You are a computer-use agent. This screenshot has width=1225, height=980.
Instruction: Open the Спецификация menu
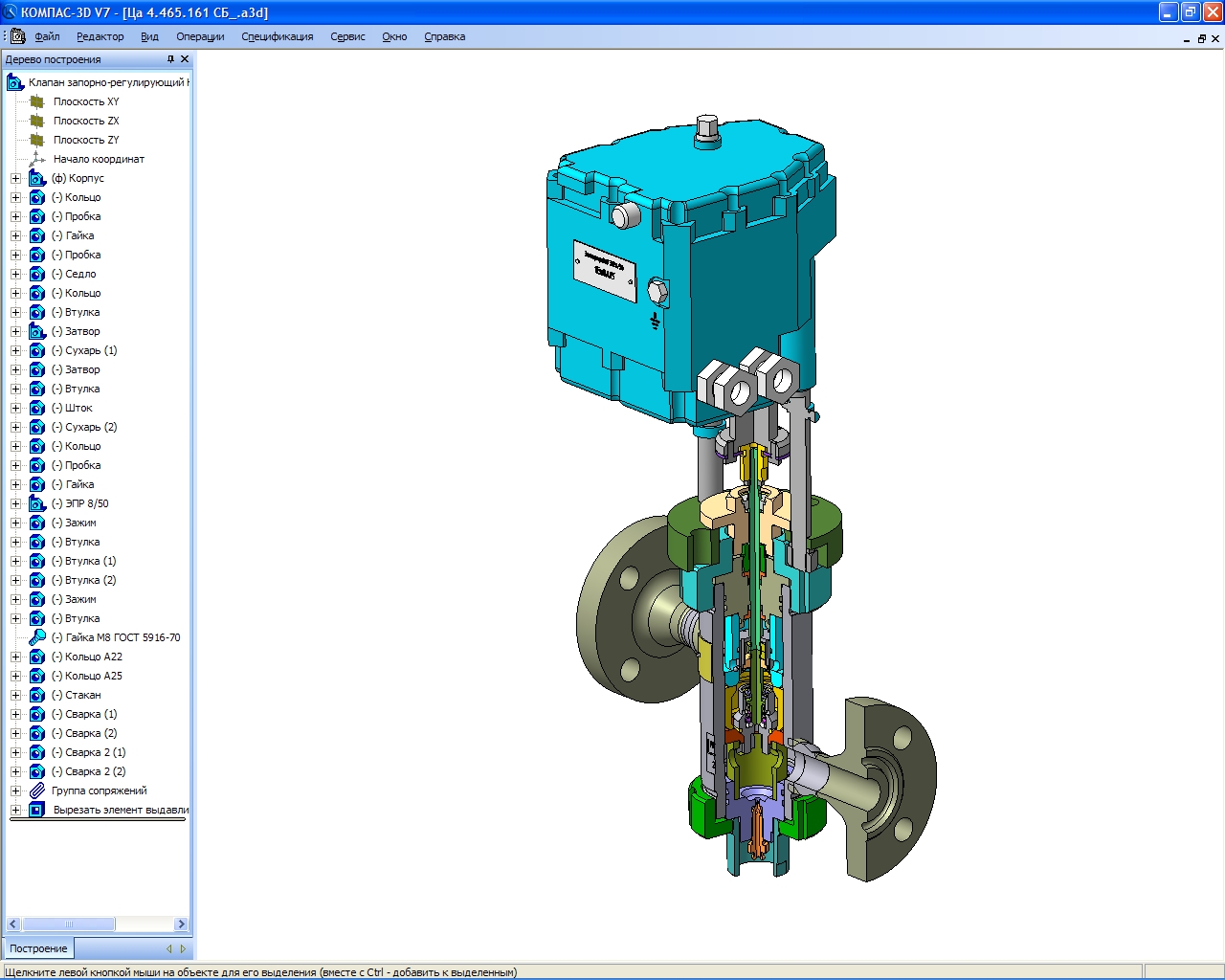tap(277, 36)
